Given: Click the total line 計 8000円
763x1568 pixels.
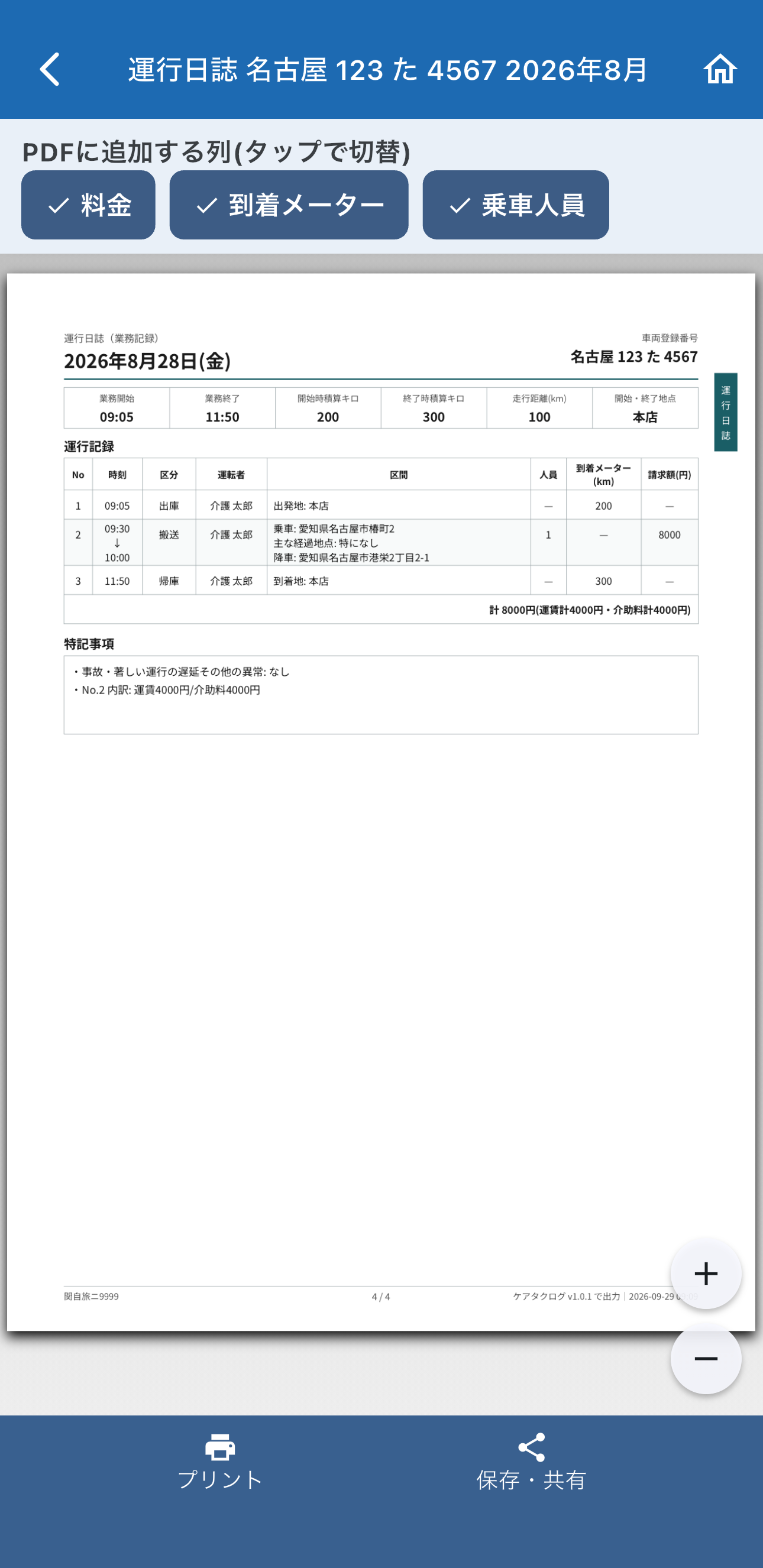Looking at the screenshot, I should coord(590,610).
